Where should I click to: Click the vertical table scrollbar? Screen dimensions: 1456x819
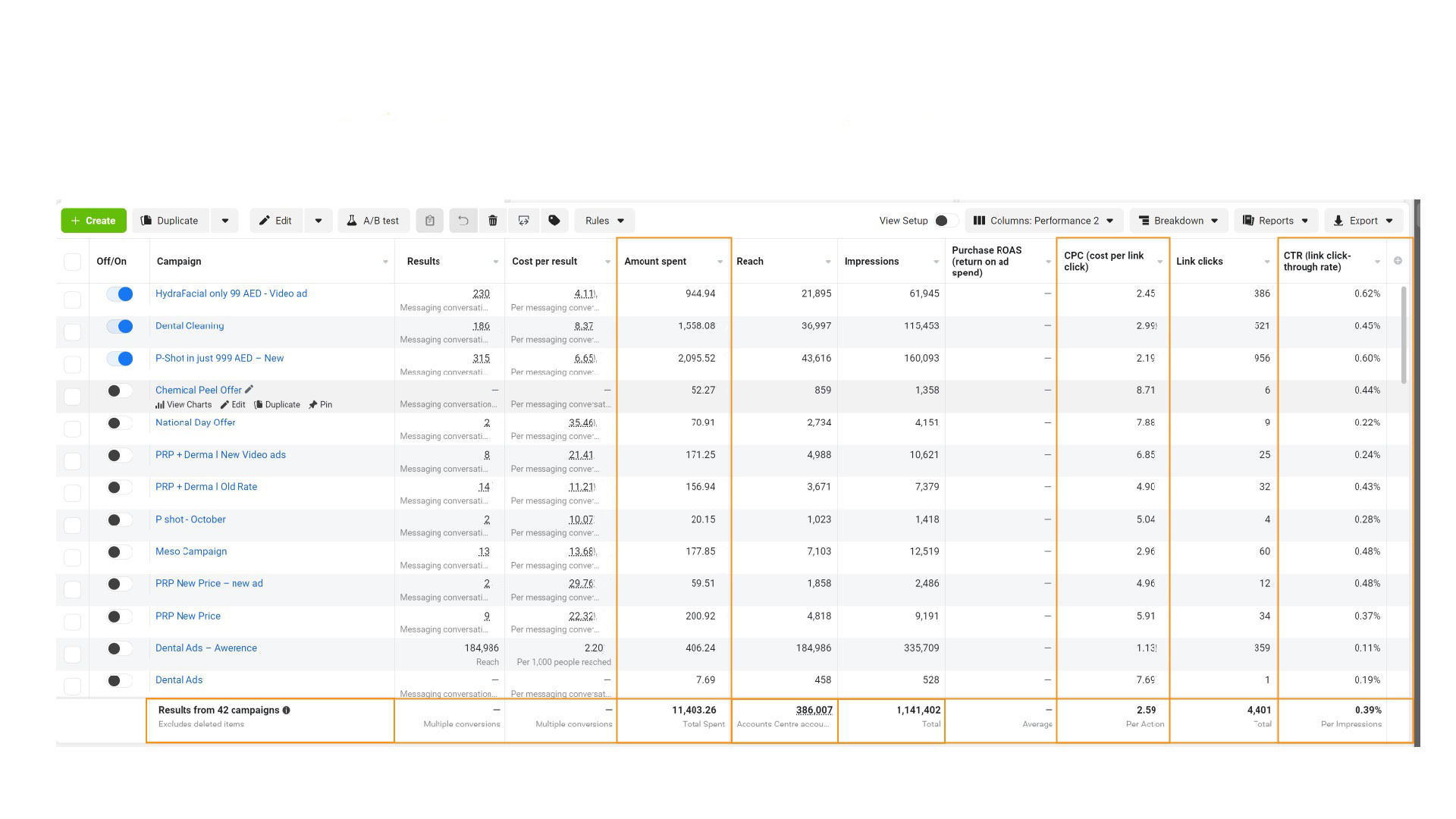tap(1404, 335)
